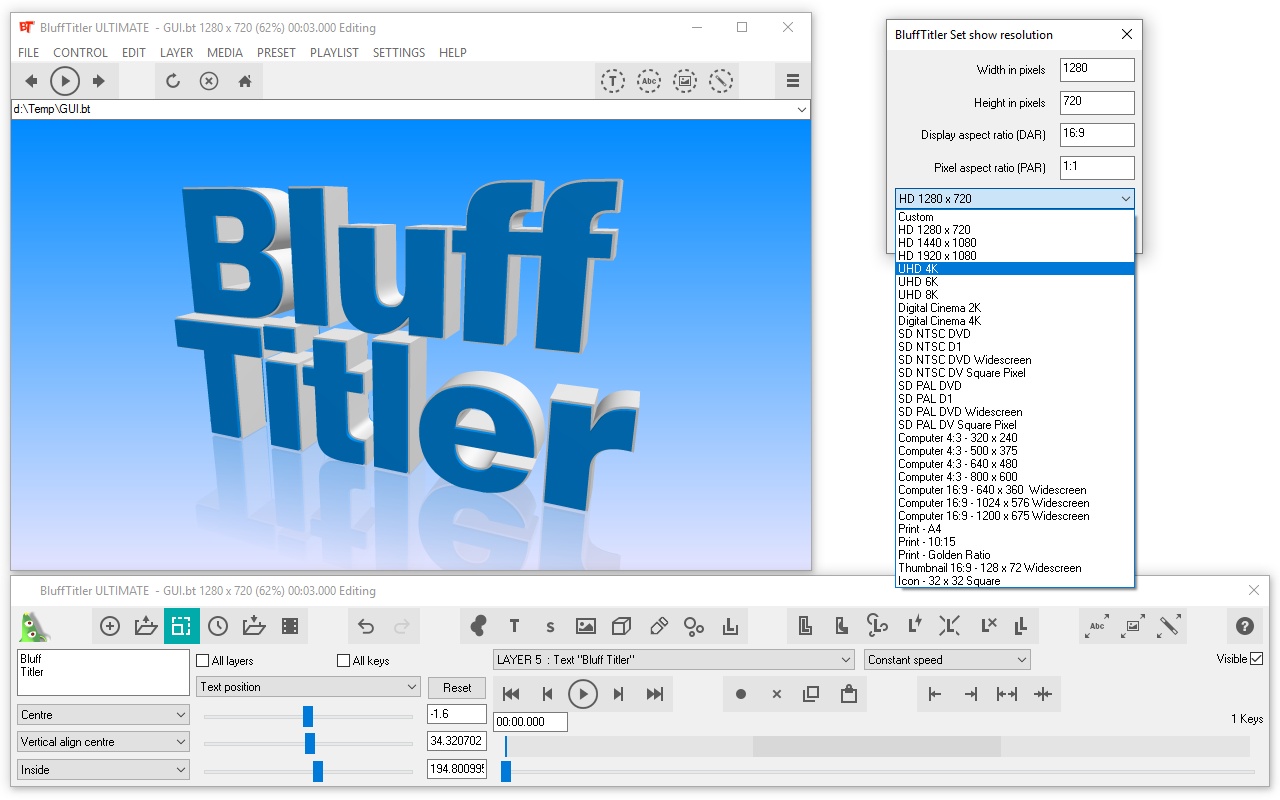
Task: Open the hamburger menu in main window
Action: click(793, 81)
